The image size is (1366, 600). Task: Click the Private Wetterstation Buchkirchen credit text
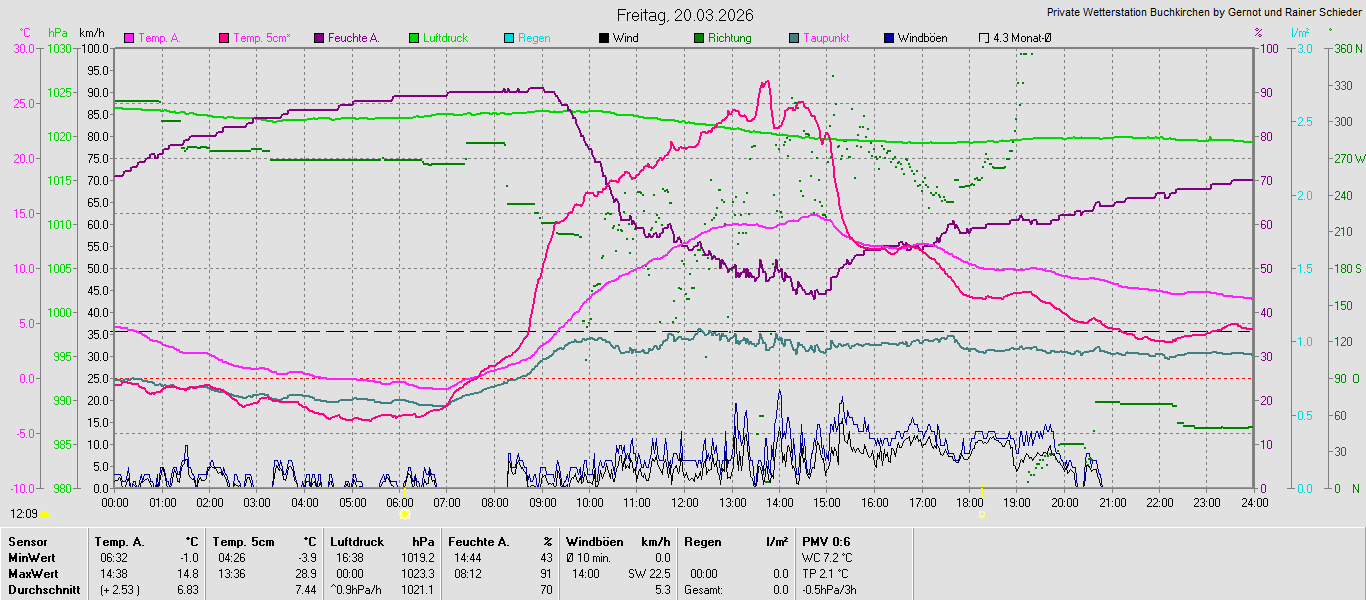tap(1203, 13)
